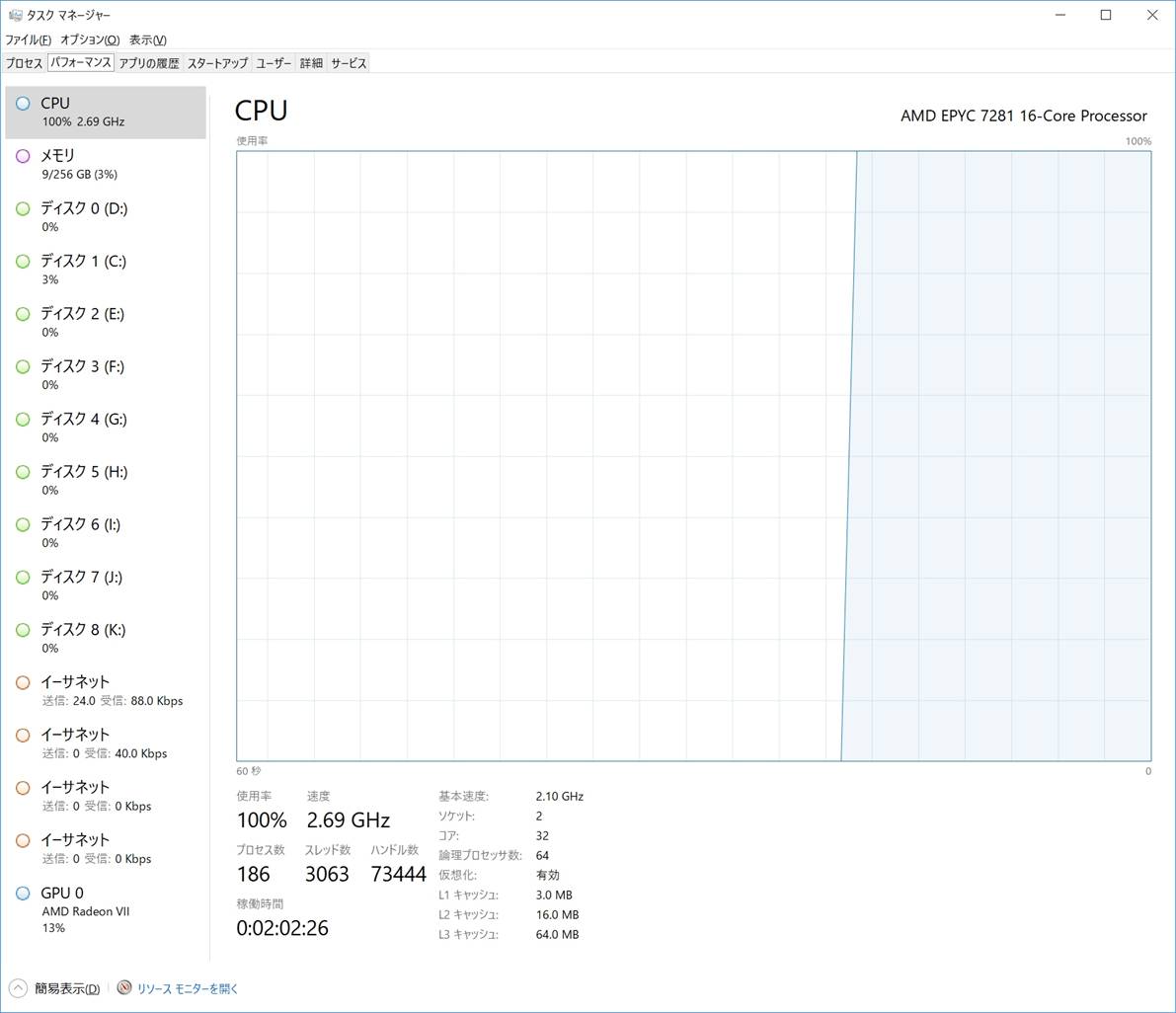1176x1013 pixels.
Task: Select the ディスク 1 (C:) disk icon
Action: [22, 262]
